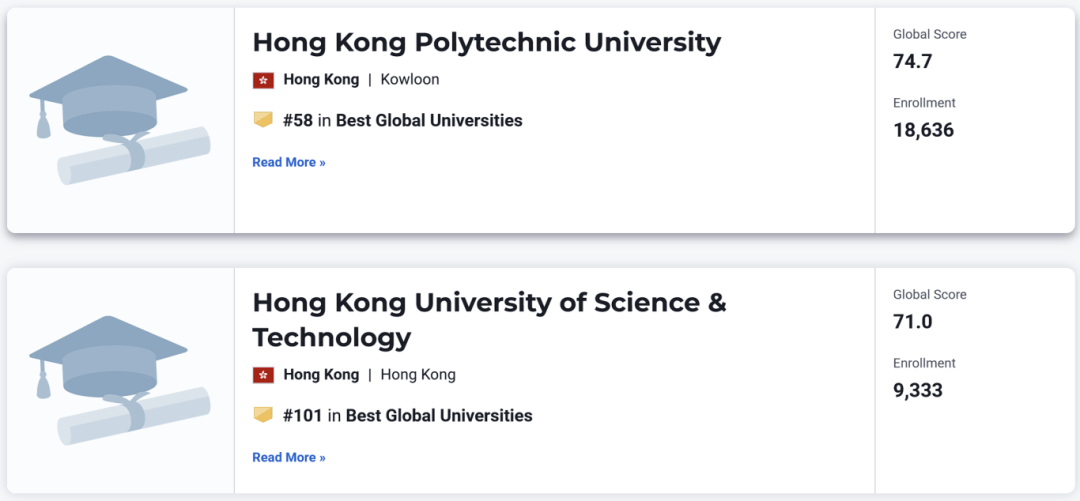Click the Enrollment 18,636 figure
The height and width of the screenshot is (501, 1080).
[924, 130]
